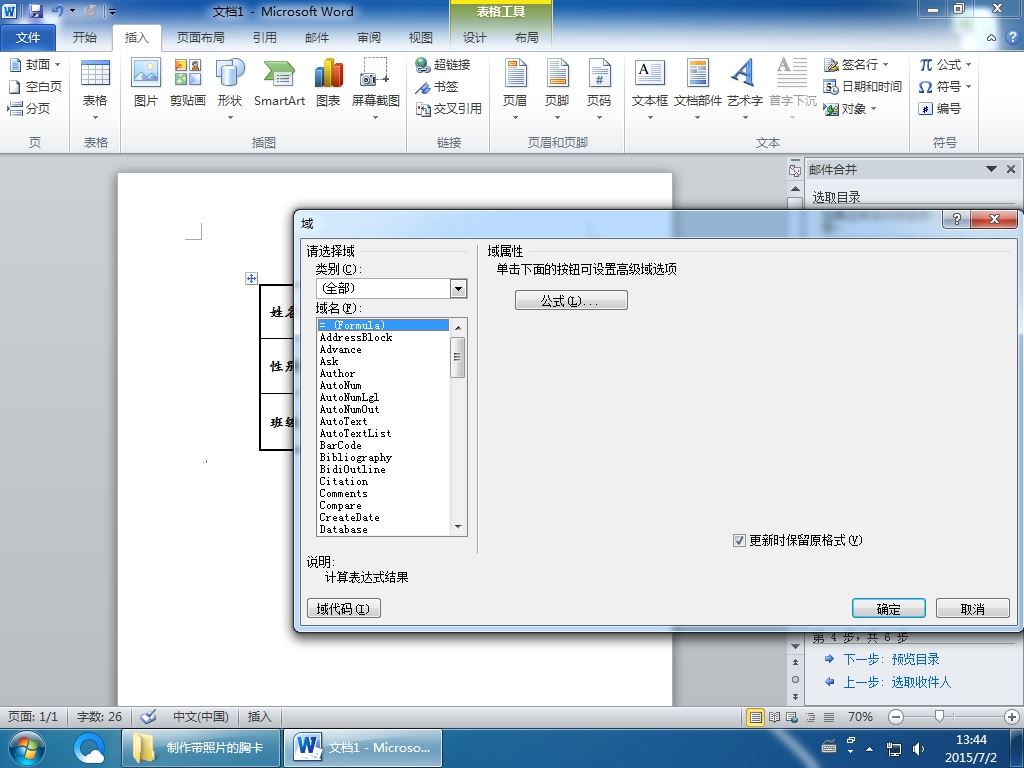Go back to 上一步: 选取收件人
1024x768 pixels.
pyautogui.click(x=897, y=682)
